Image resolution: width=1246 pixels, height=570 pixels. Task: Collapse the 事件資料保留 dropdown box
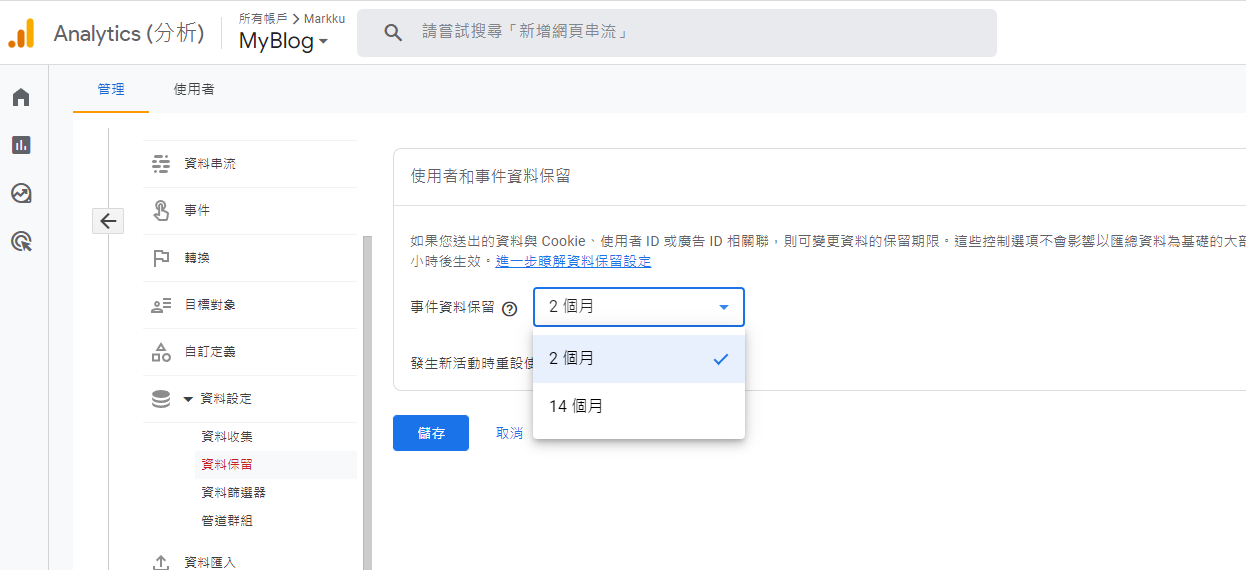point(638,307)
